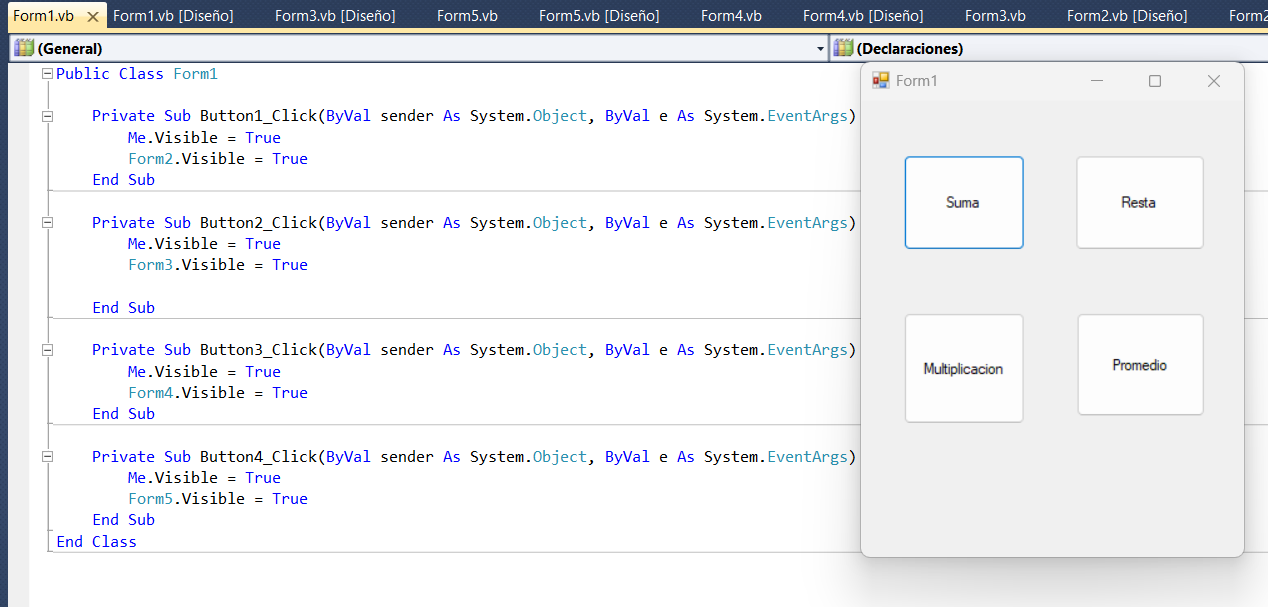This screenshot has width=1268, height=607.
Task: Switch to the Form5.vb code tab
Action: point(467,16)
